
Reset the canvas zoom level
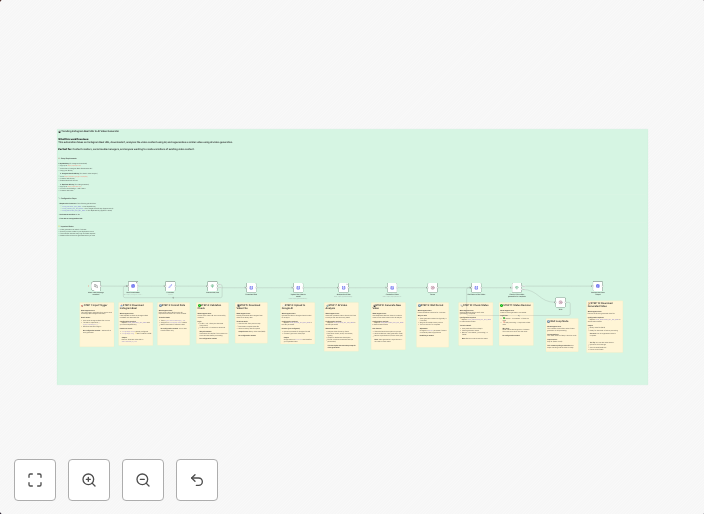[x=197, y=480]
